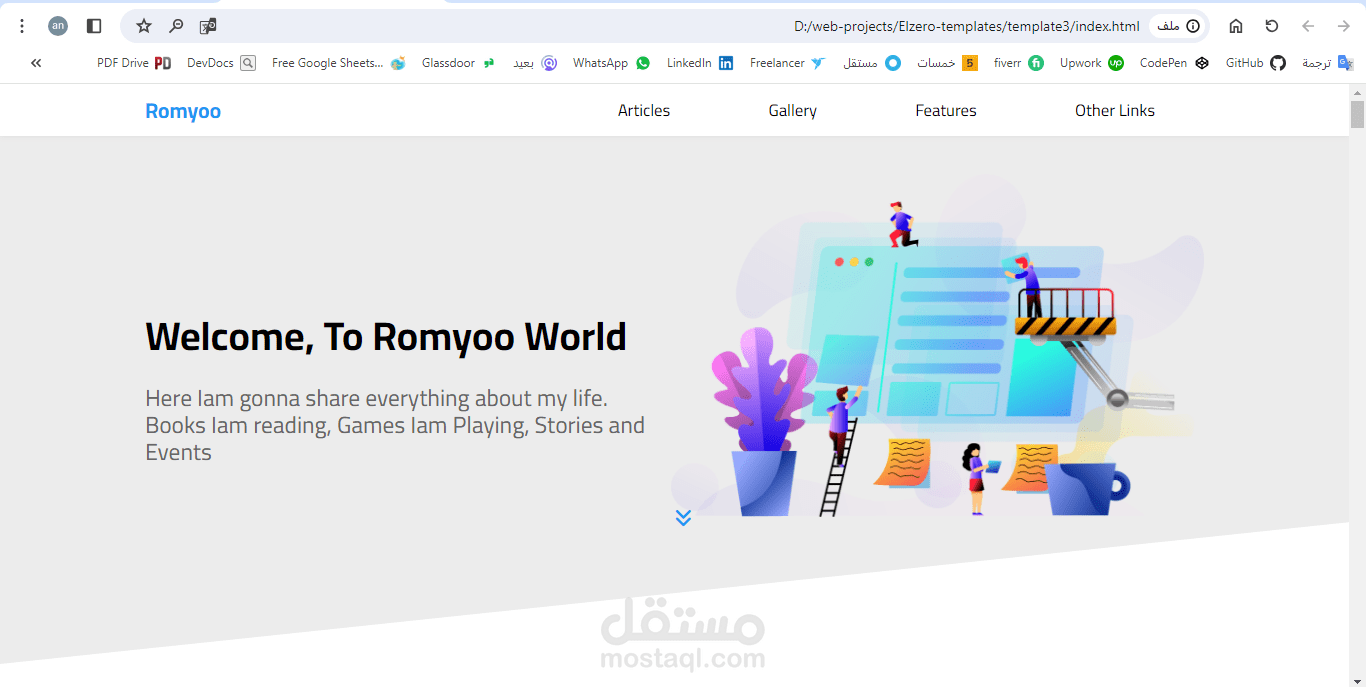This screenshot has height=687, width=1366.
Task: Go to the Features nav link
Action: (x=946, y=111)
